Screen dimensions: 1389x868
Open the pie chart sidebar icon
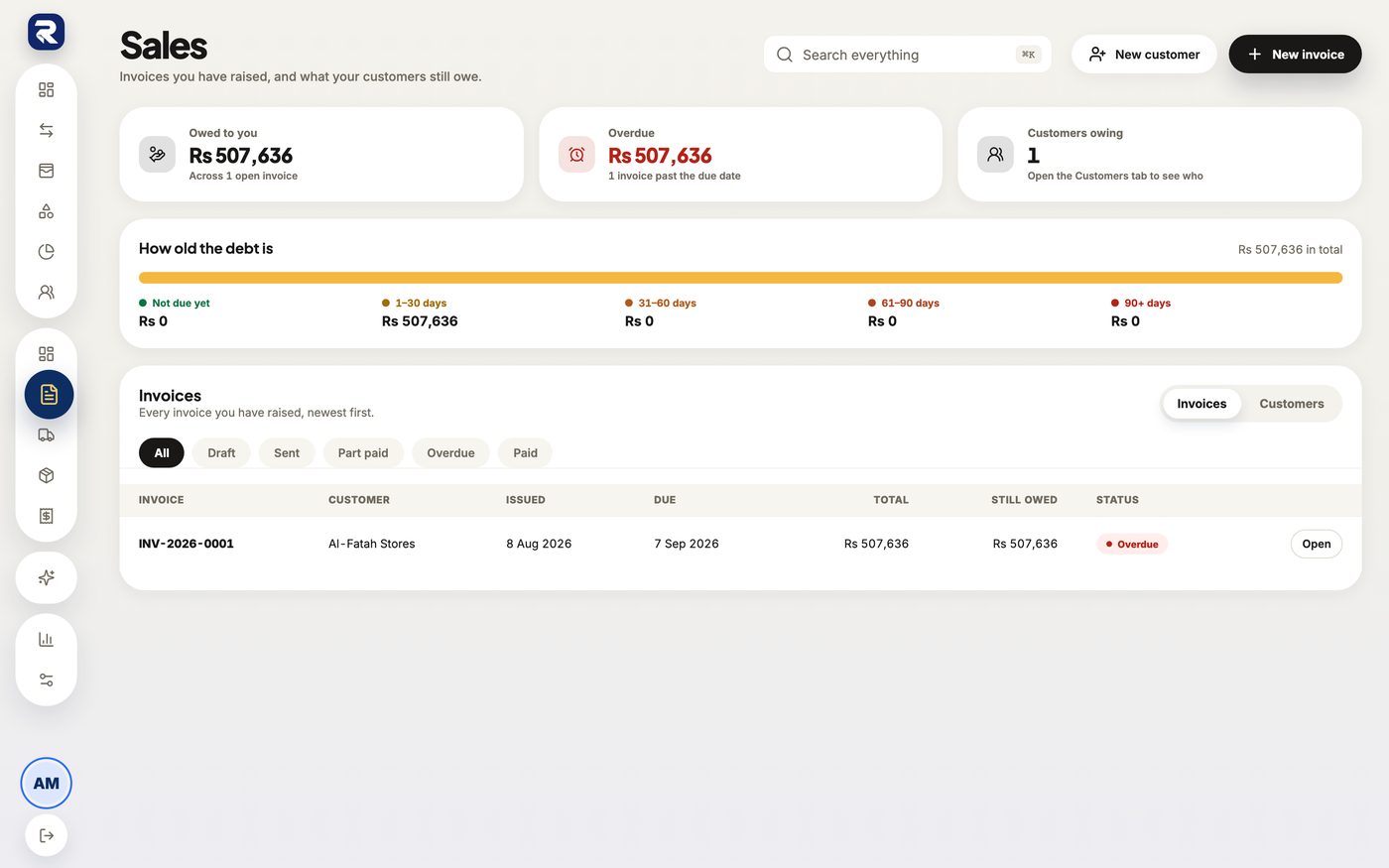click(46, 252)
